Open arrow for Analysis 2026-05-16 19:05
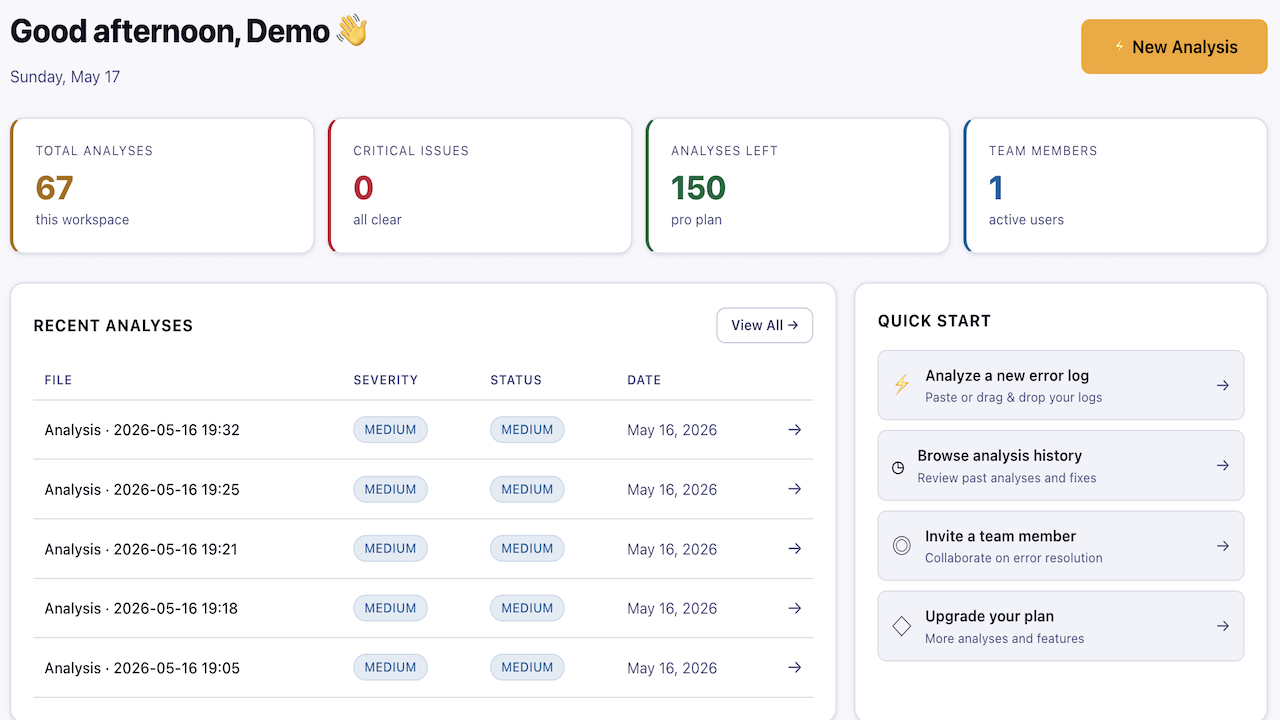 coord(795,668)
